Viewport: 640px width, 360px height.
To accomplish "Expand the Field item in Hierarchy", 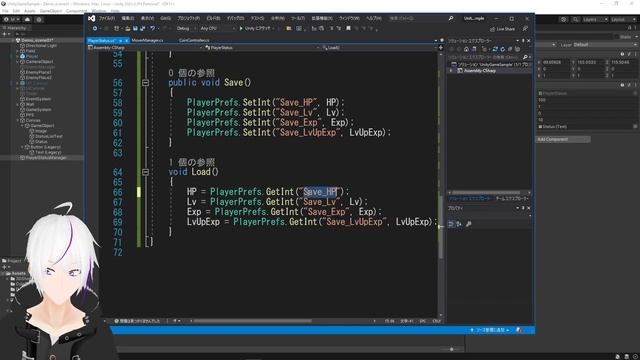I will pyautogui.click(x=18, y=51).
